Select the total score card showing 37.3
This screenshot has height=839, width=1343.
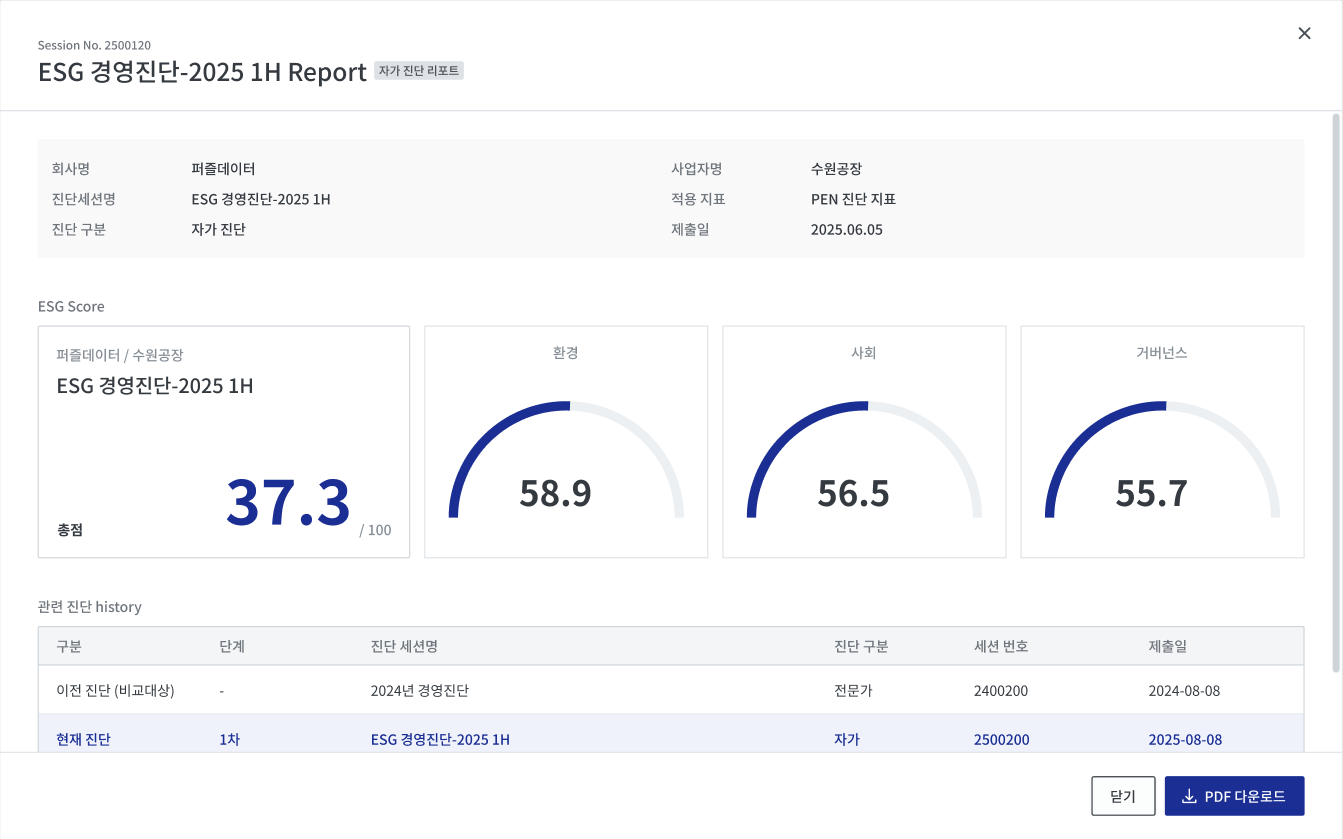tap(223, 441)
